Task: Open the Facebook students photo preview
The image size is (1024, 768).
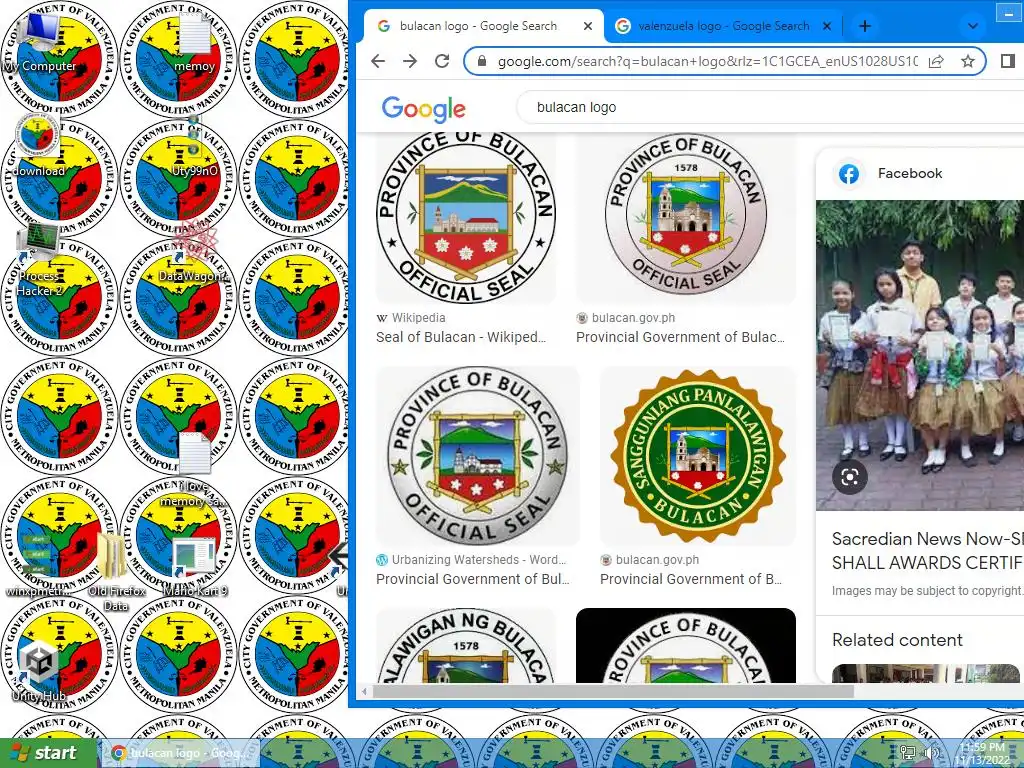Action: 920,355
